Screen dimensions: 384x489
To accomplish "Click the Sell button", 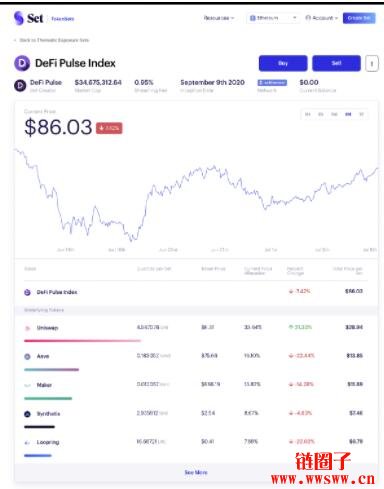I will (336, 63).
